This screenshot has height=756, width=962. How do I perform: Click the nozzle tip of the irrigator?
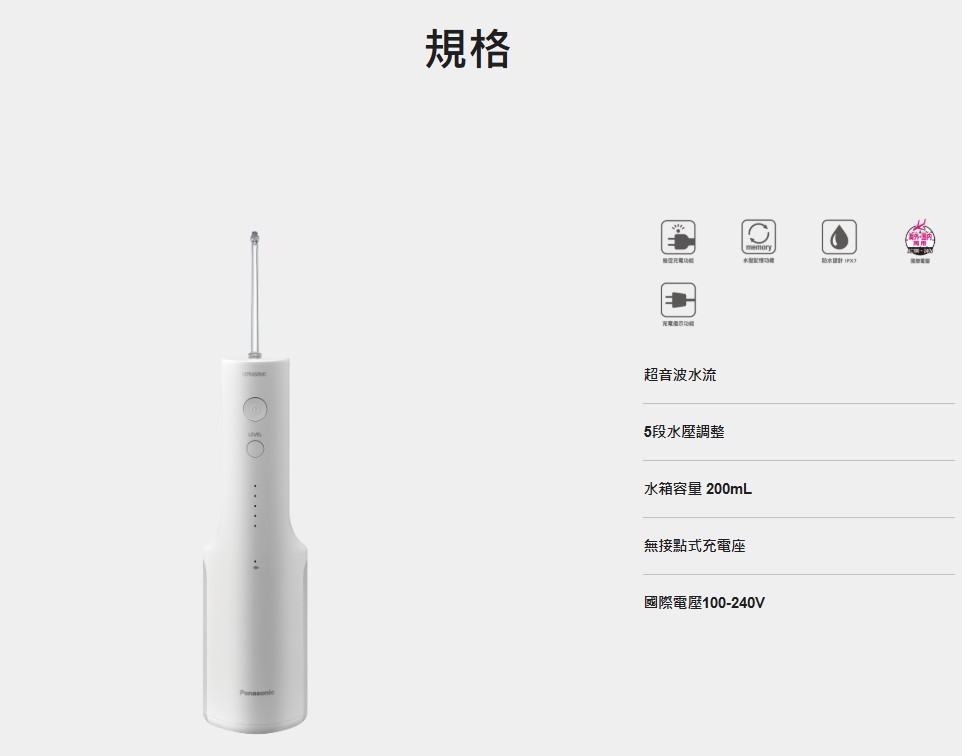tap(255, 237)
